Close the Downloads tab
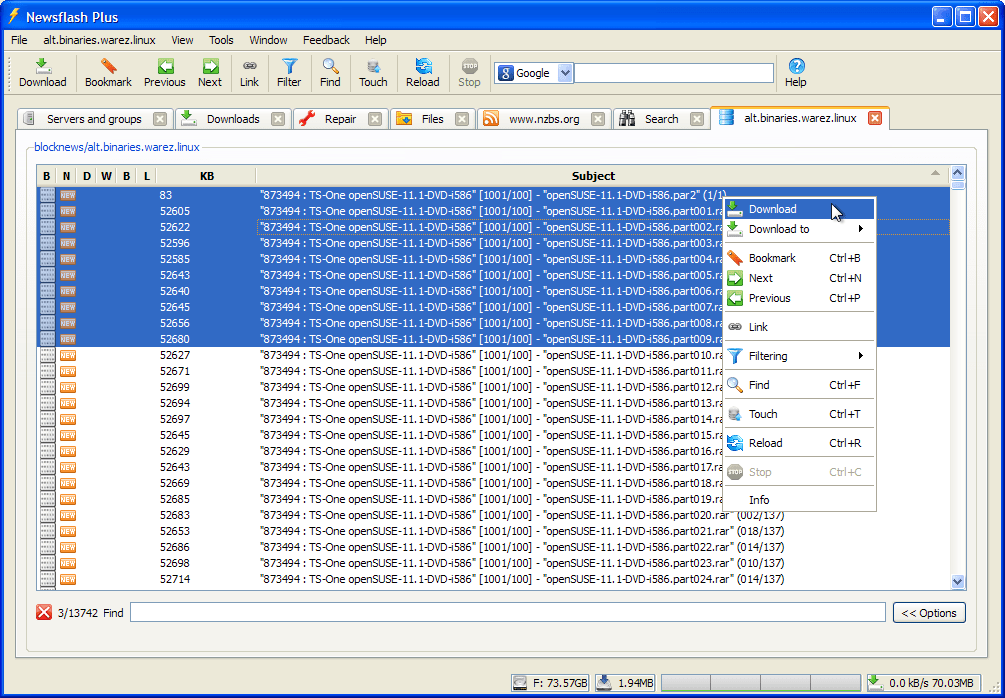This screenshot has height=698, width=1005. pyautogui.click(x=278, y=119)
